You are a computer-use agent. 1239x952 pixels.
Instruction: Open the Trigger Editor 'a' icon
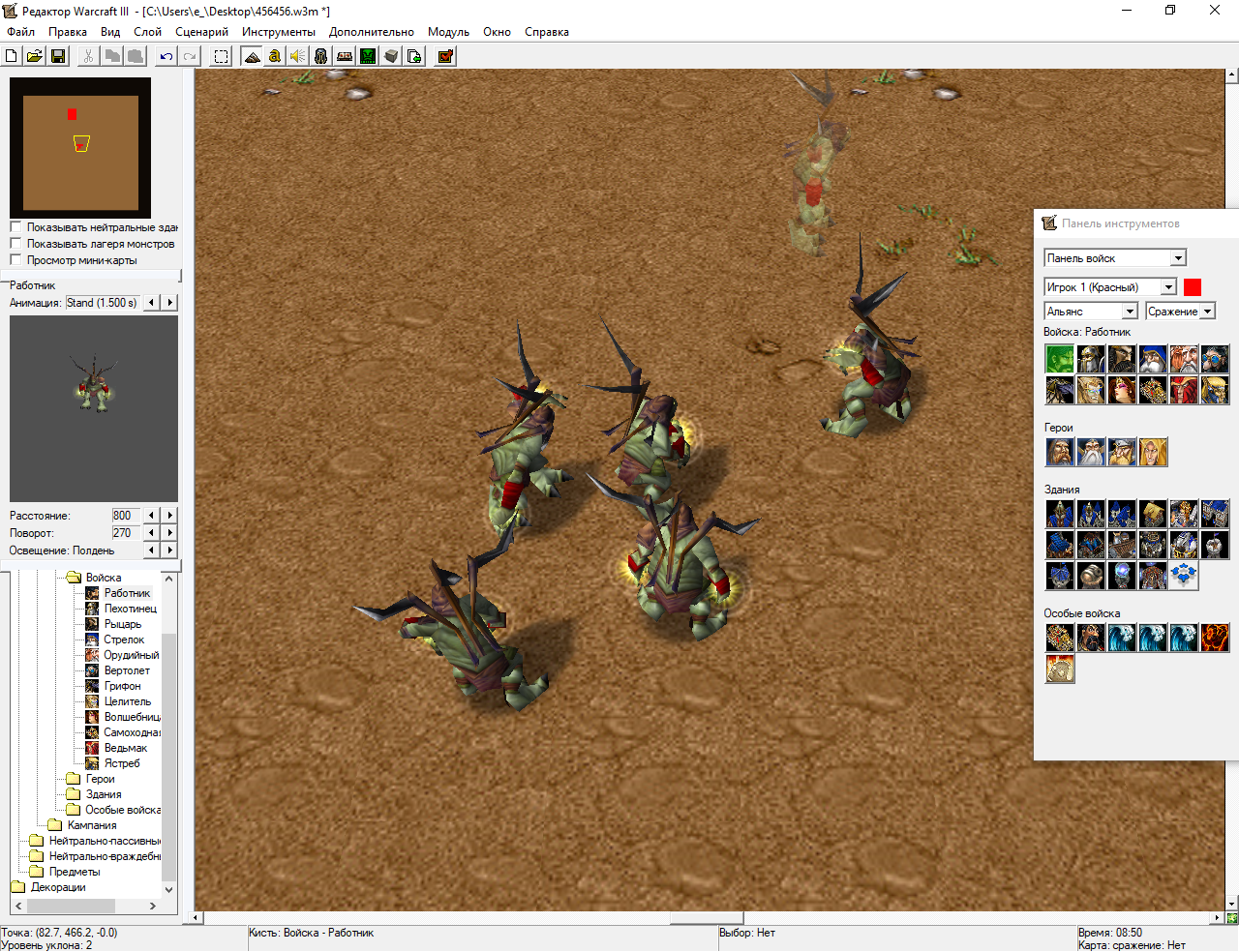pyautogui.click(x=275, y=56)
